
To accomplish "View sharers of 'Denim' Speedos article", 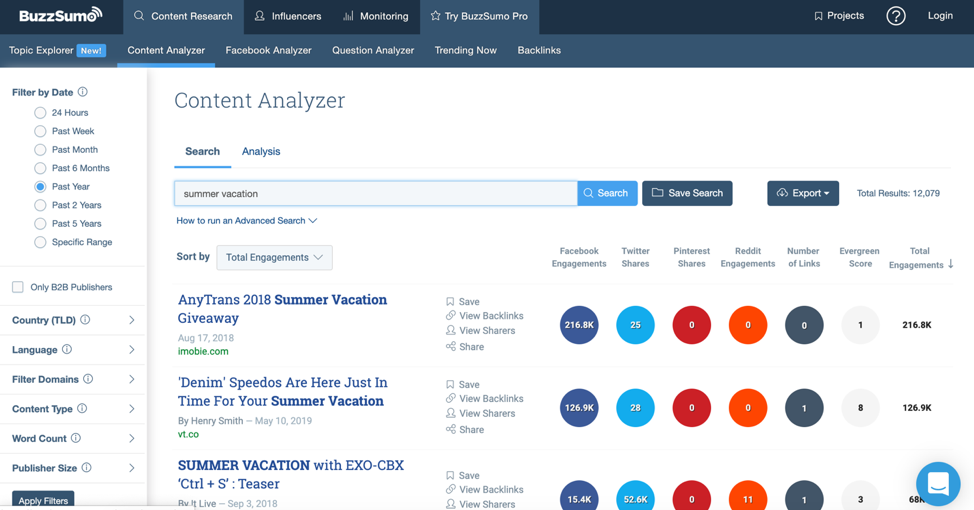I will (480, 413).
